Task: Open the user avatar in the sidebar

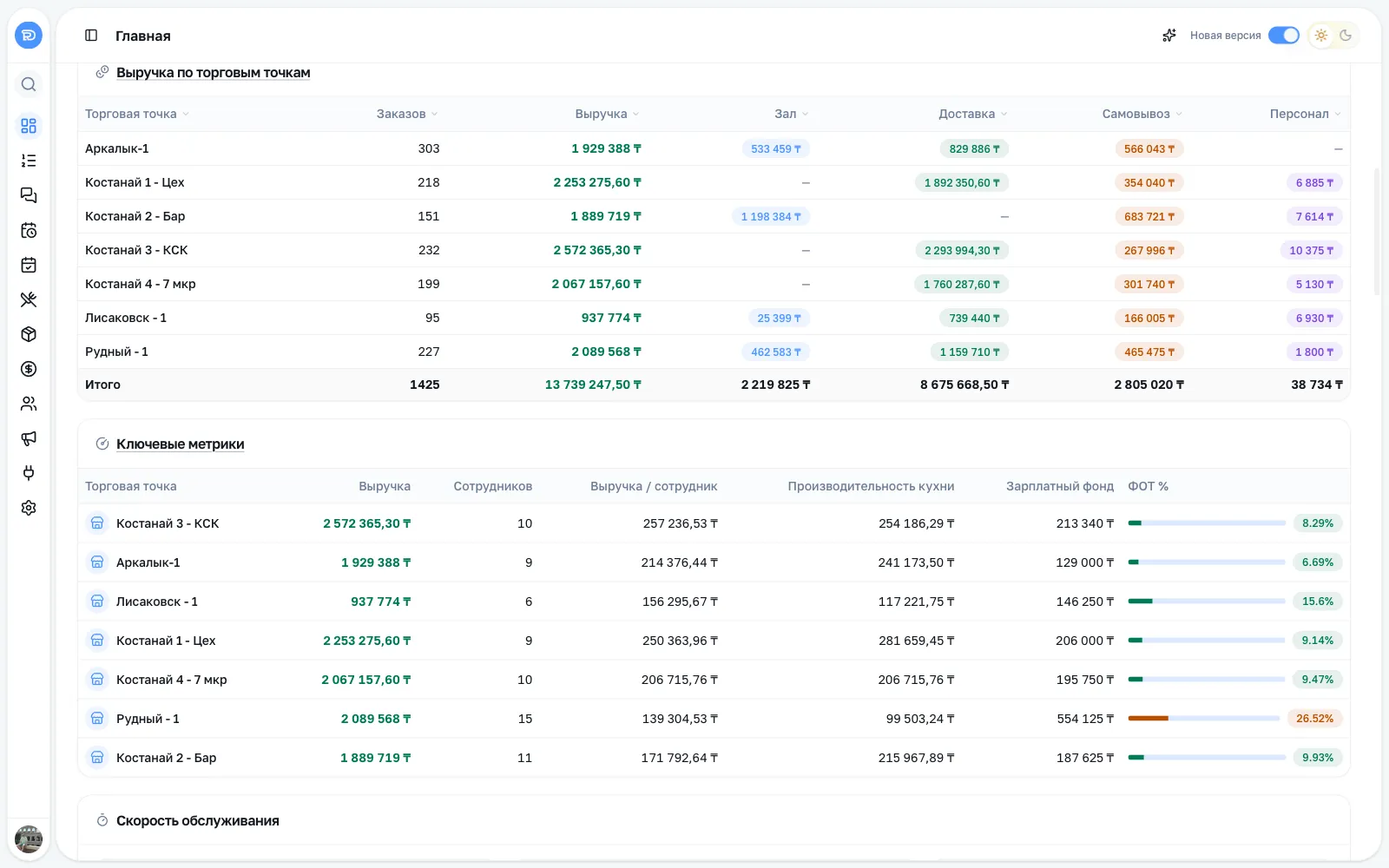Action: 29,839
